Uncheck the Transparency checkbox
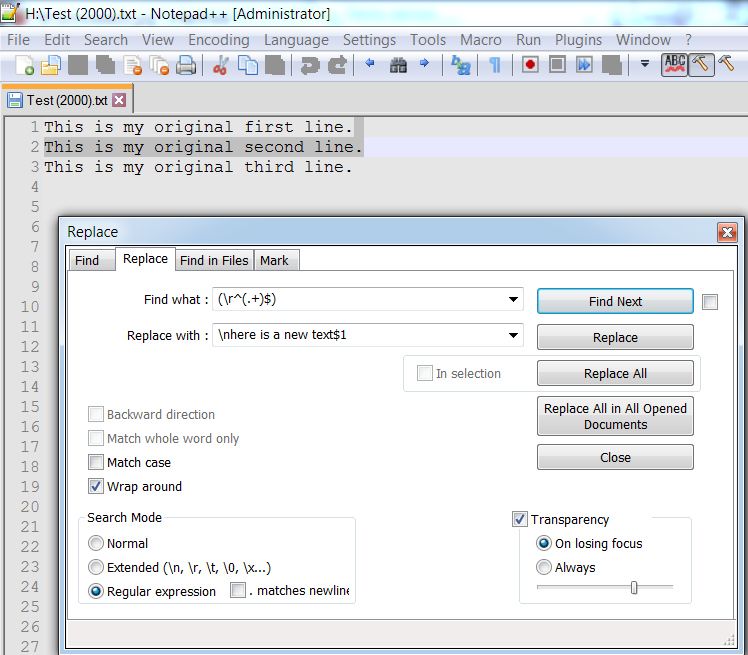The image size is (748, 655). click(519, 519)
